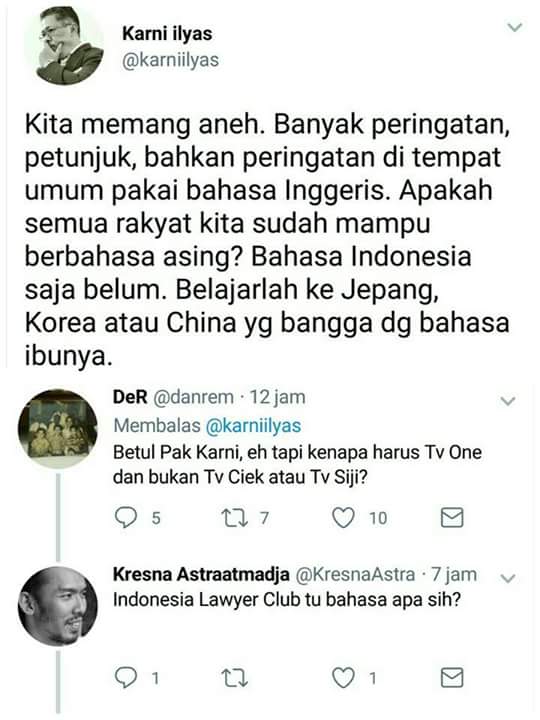540x720 pixels.
Task: View Kresna Astraatmadja's avatar photo
Action: [x=58, y=606]
